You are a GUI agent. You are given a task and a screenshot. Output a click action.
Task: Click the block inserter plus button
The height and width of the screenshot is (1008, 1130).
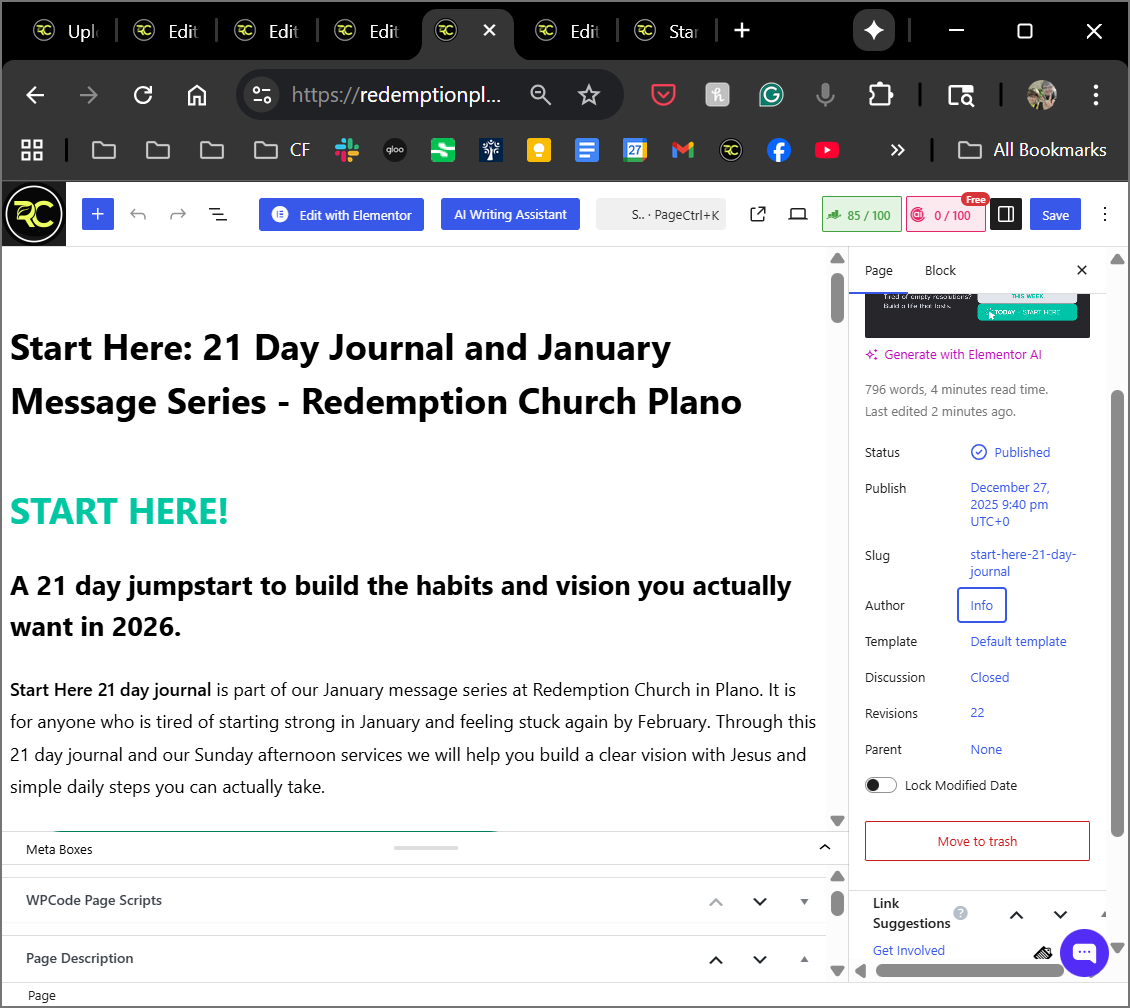[97, 214]
